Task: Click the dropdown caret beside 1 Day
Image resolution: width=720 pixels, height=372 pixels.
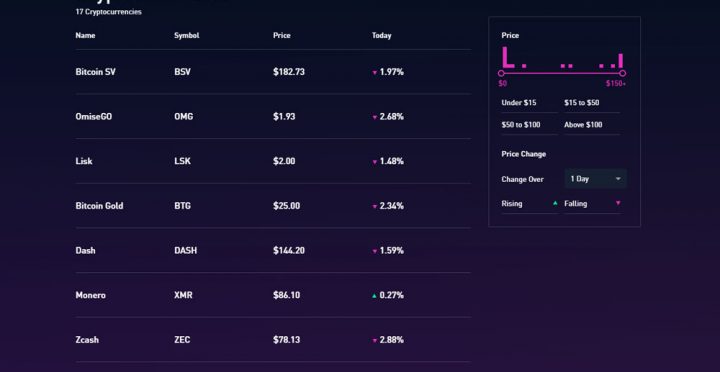Action: (x=618, y=179)
